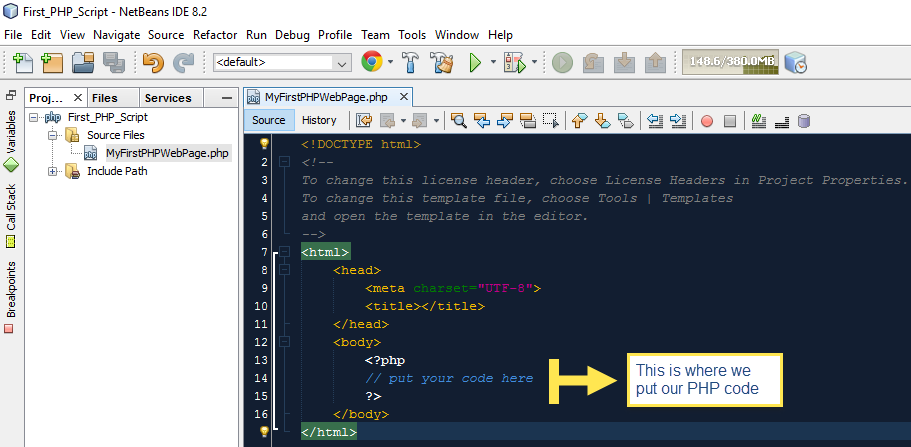The width and height of the screenshot is (911, 447).
Task: Open the Debug Project dropdown arrow
Action: coord(534,62)
